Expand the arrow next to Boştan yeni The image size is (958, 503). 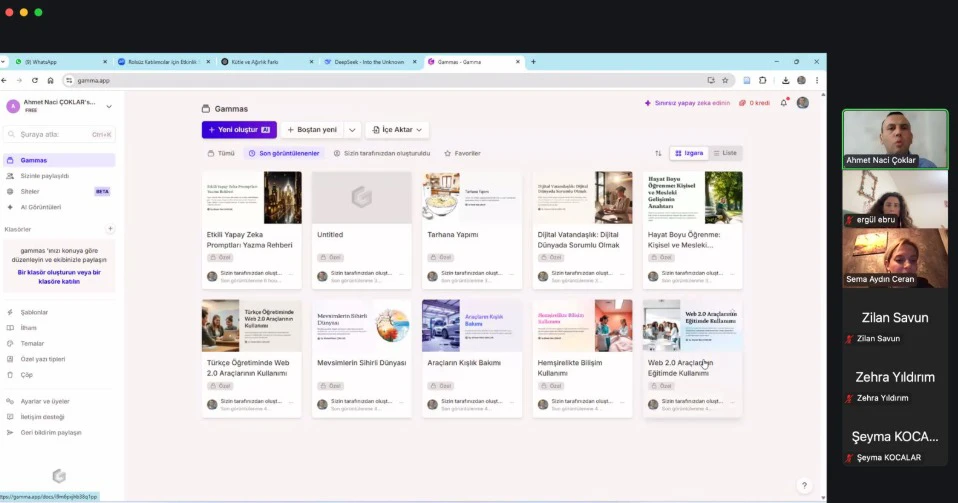[352, 130]
